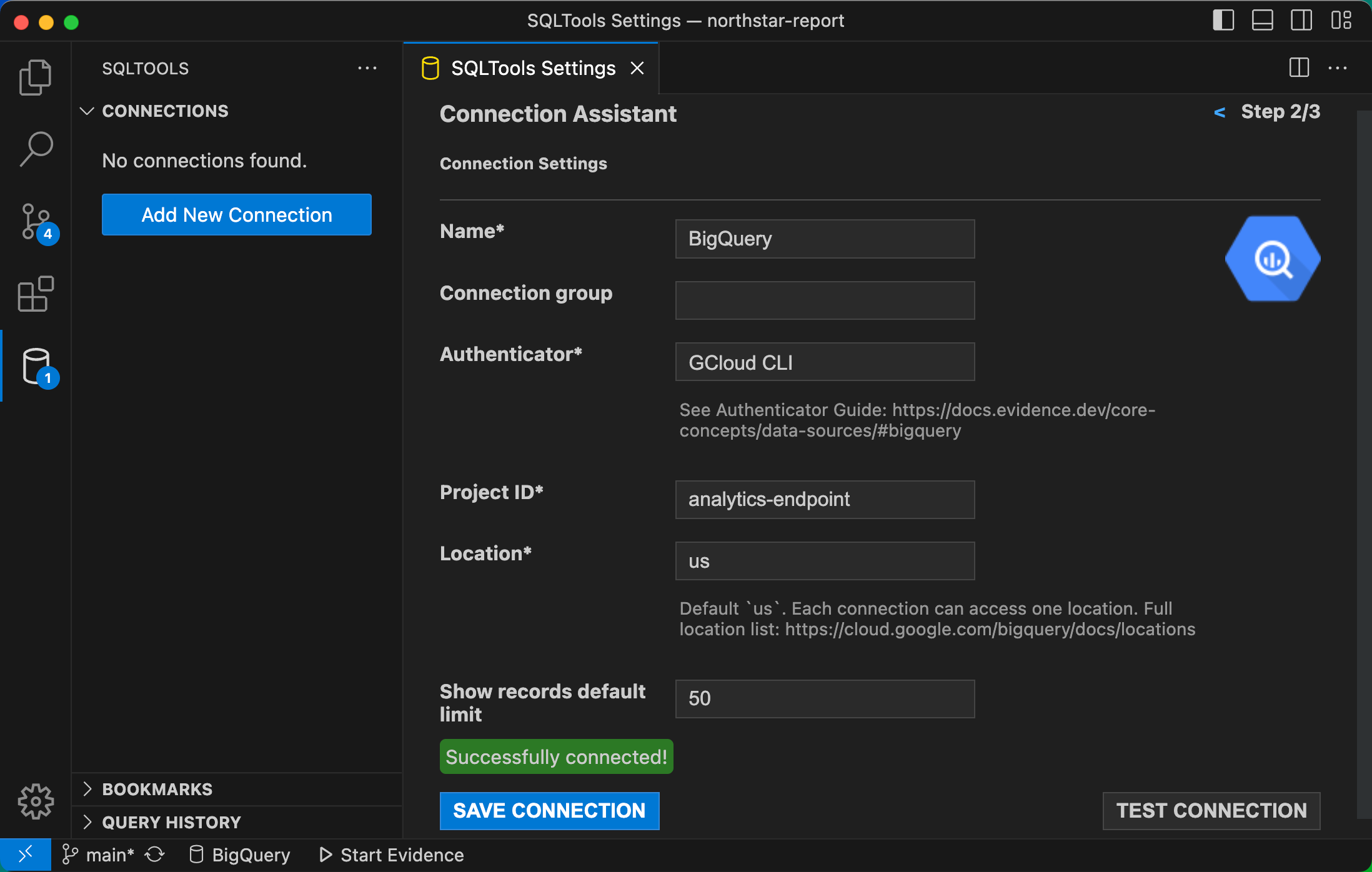
Task: Click the 'No connections found.' text
Action: pyautogui.click(x=204, y=161)
